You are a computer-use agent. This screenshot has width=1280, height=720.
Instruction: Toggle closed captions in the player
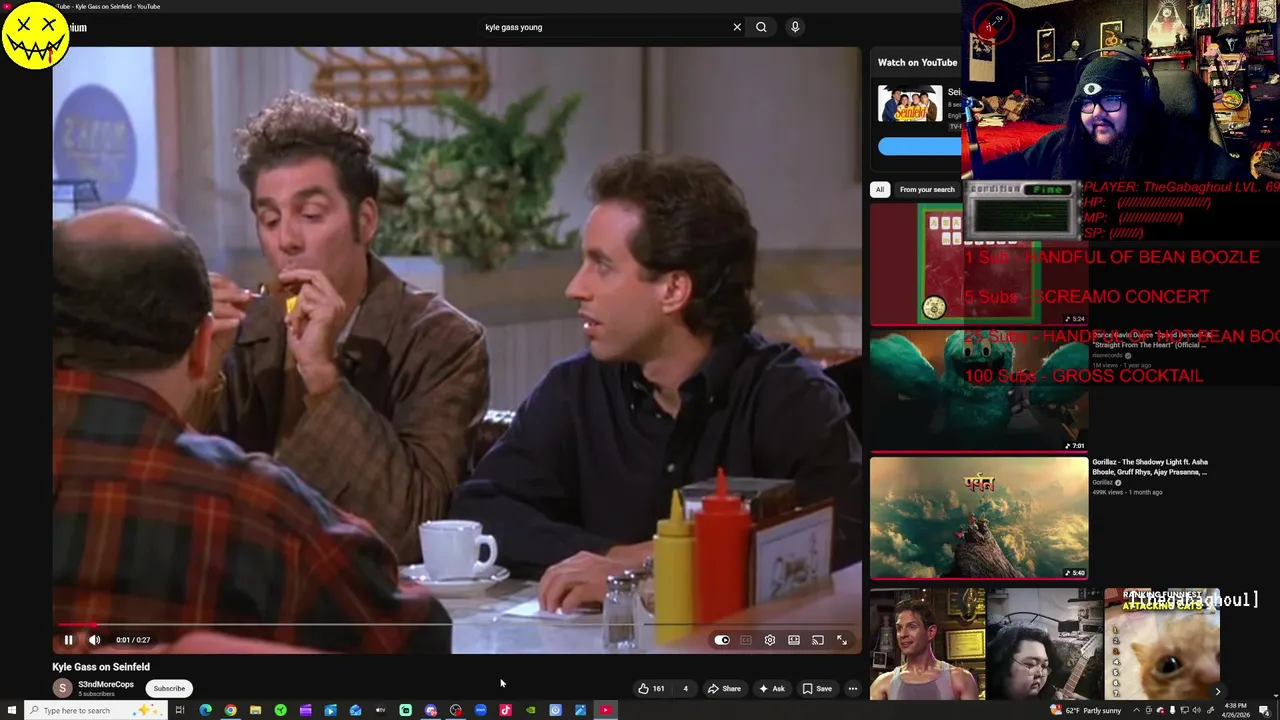tap(746, 640)
